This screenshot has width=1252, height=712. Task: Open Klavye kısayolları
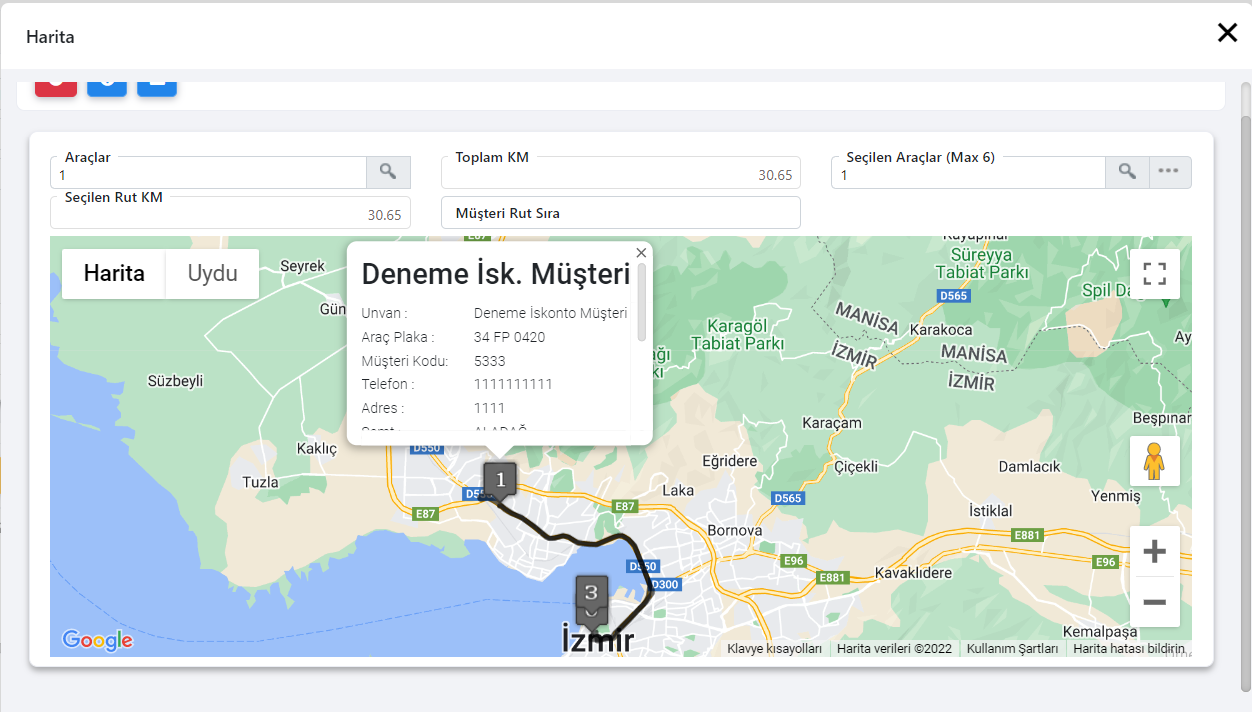click(774, 649)
